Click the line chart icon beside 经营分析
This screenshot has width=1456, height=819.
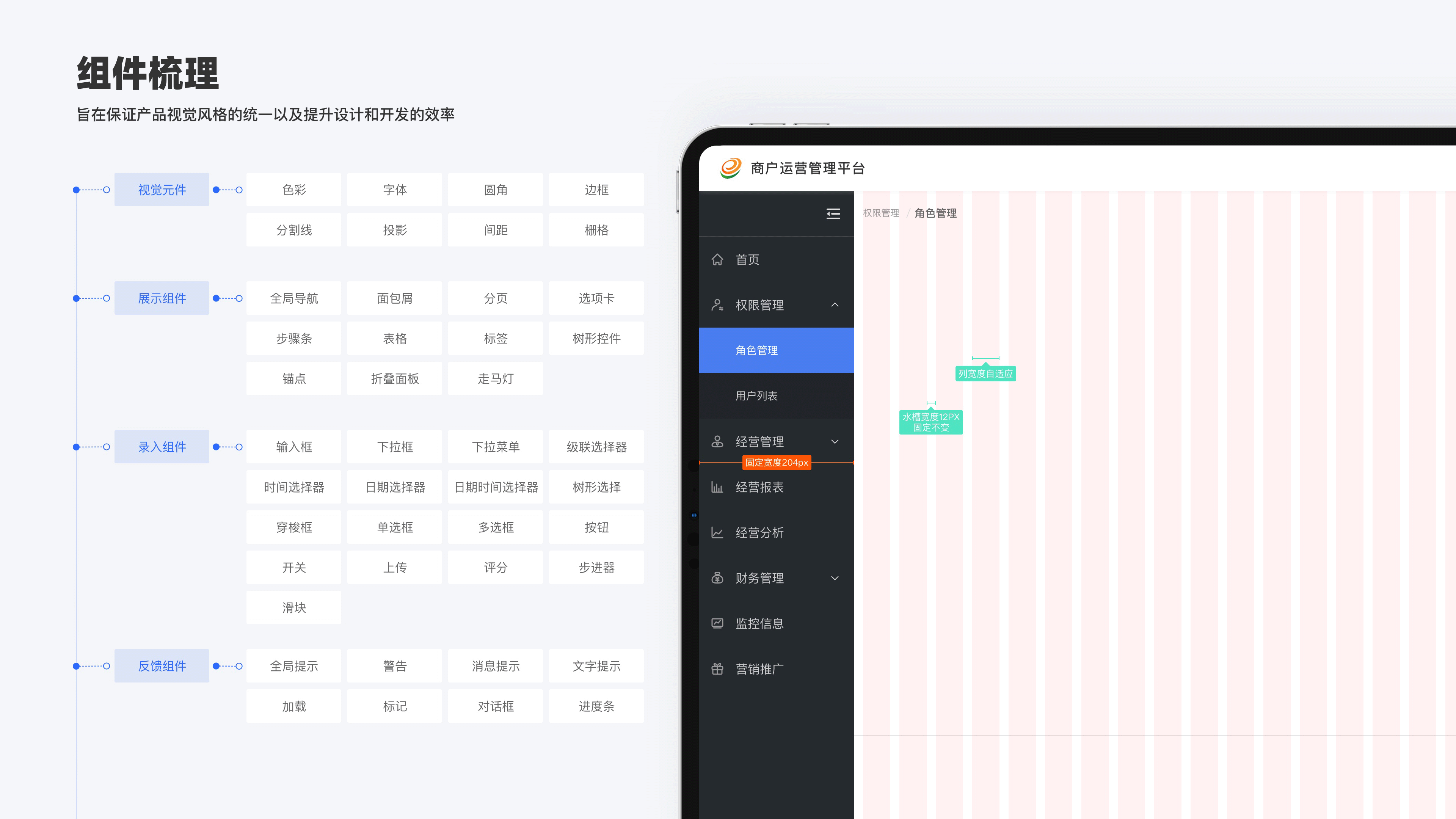point(717,532)
